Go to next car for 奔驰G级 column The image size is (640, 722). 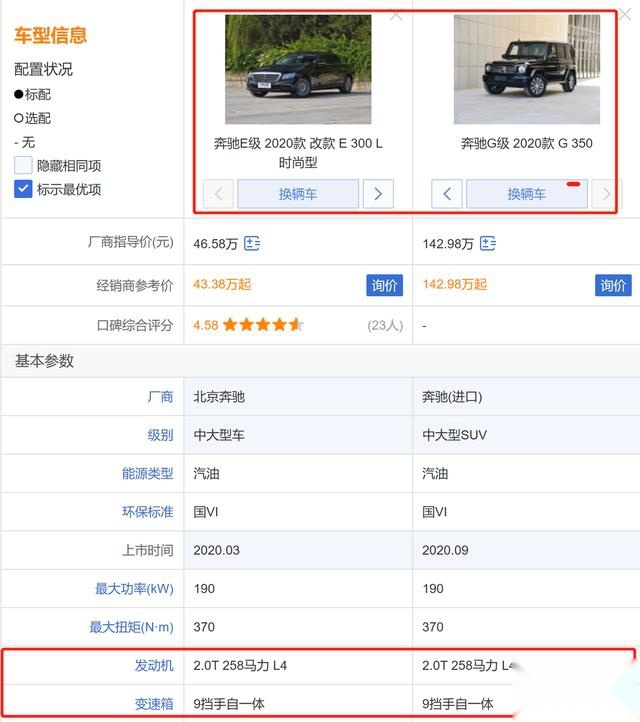(606, 194)
